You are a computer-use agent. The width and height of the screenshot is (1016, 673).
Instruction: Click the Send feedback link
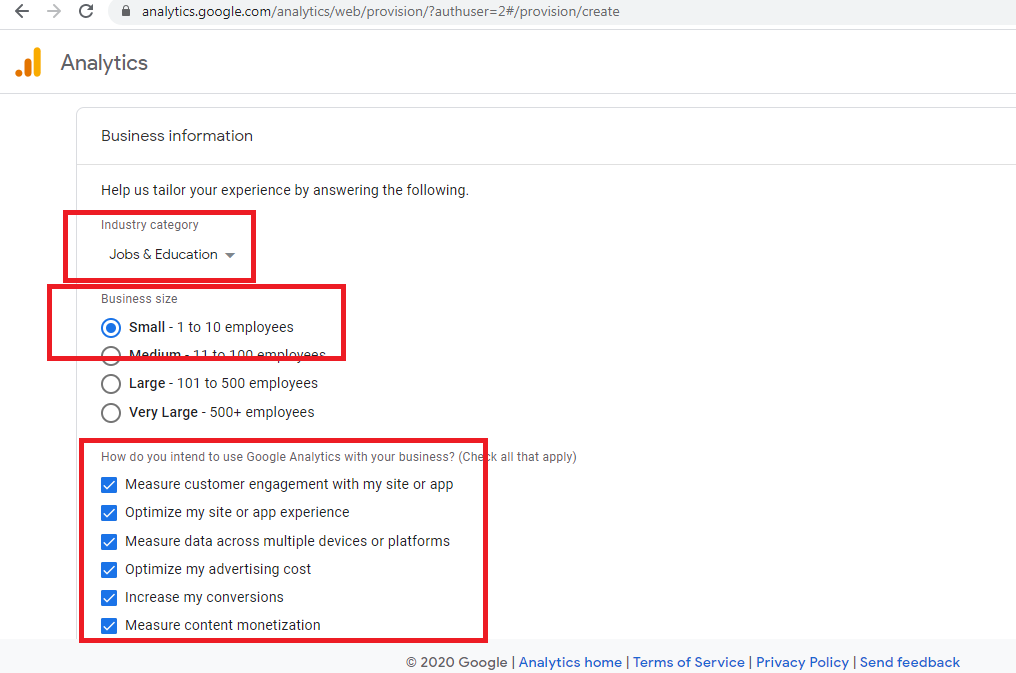point(910,662)
